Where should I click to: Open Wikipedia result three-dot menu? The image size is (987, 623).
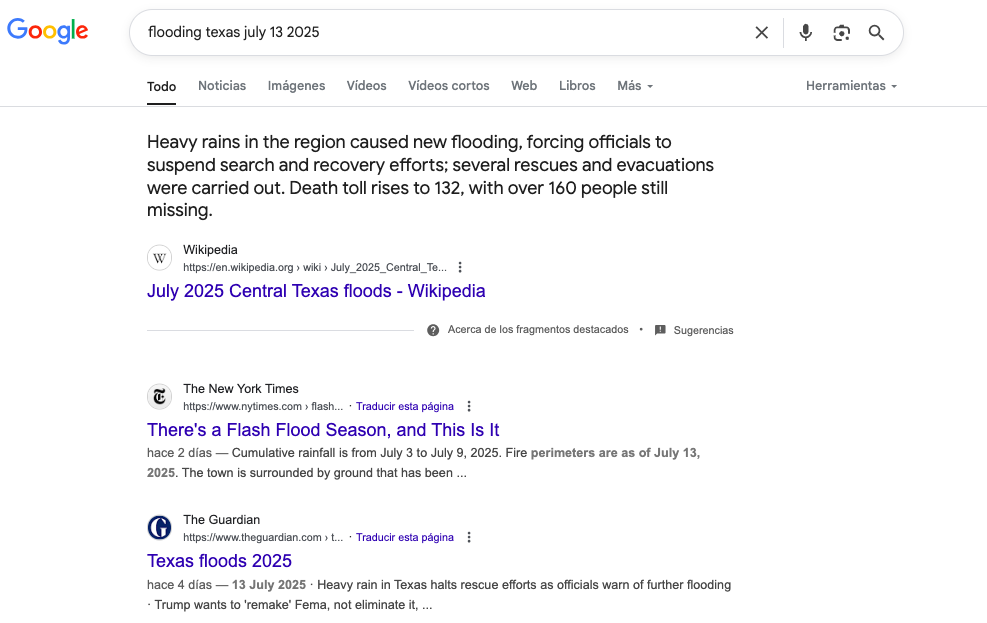(x=460, y=267)
